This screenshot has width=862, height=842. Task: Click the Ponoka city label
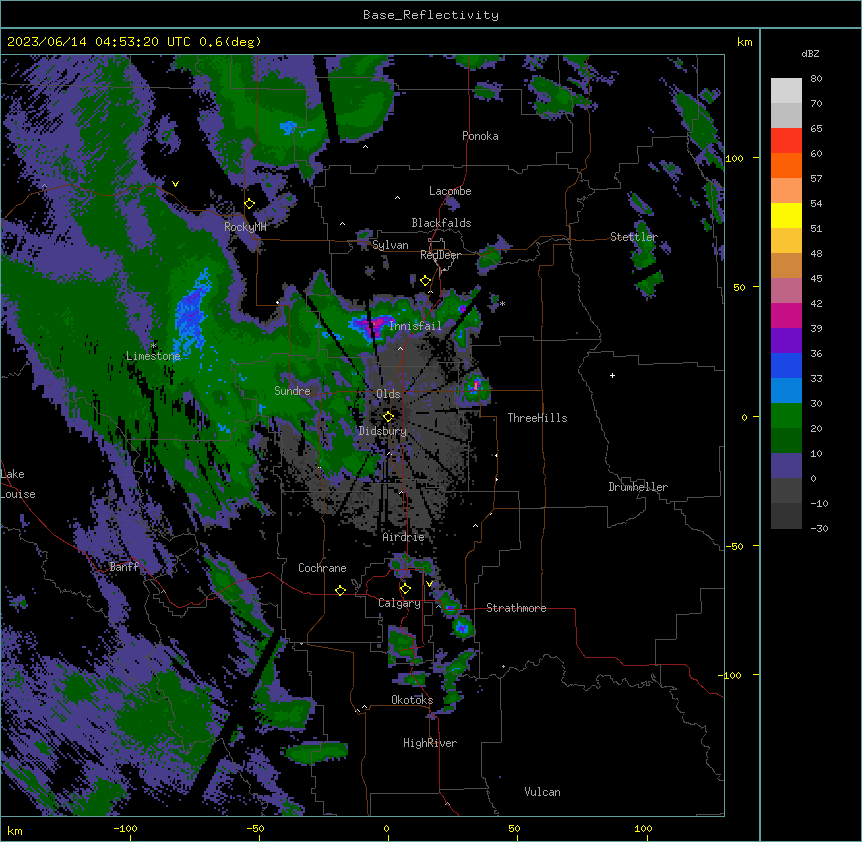pos(480,136)
